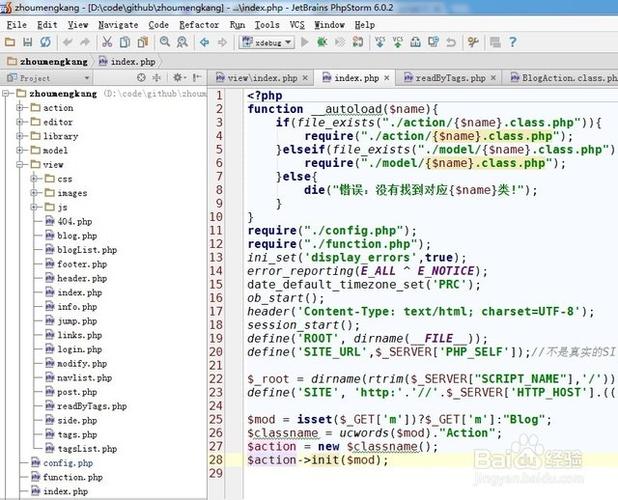
Task: Close the index.php editor tab
Action: coord(387,78)
